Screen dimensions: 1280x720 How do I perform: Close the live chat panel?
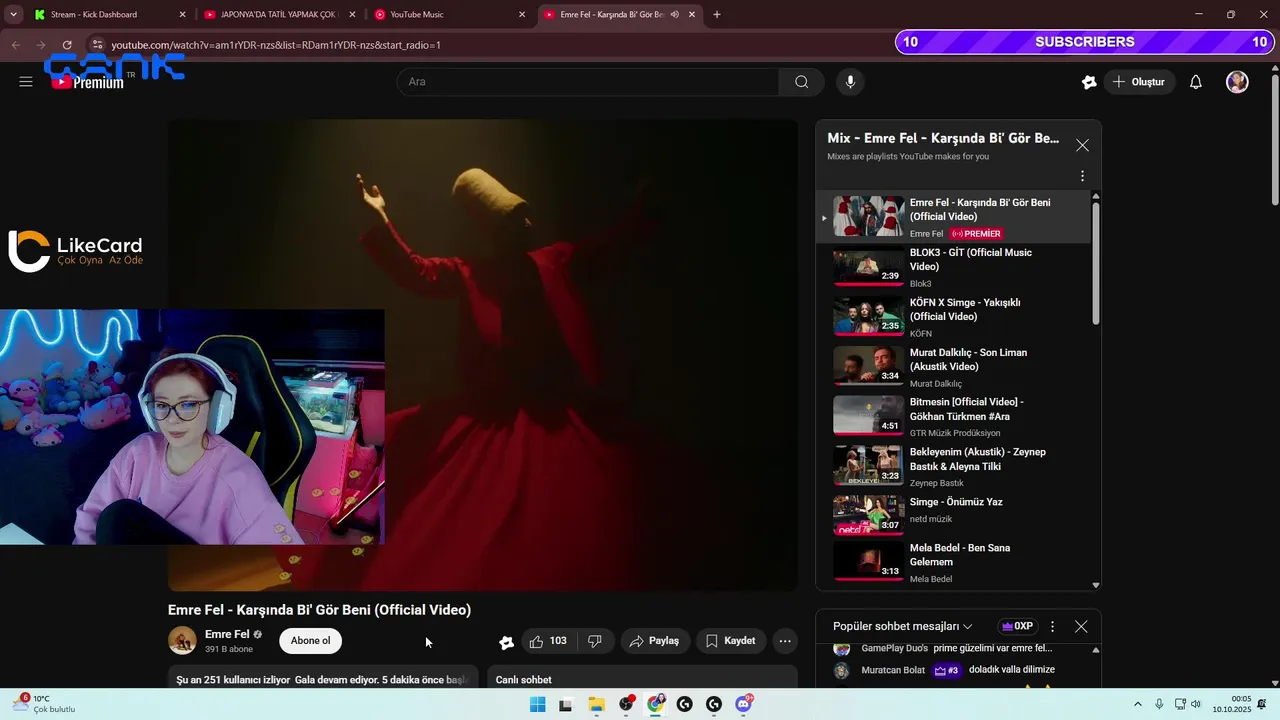(1081, 626)
